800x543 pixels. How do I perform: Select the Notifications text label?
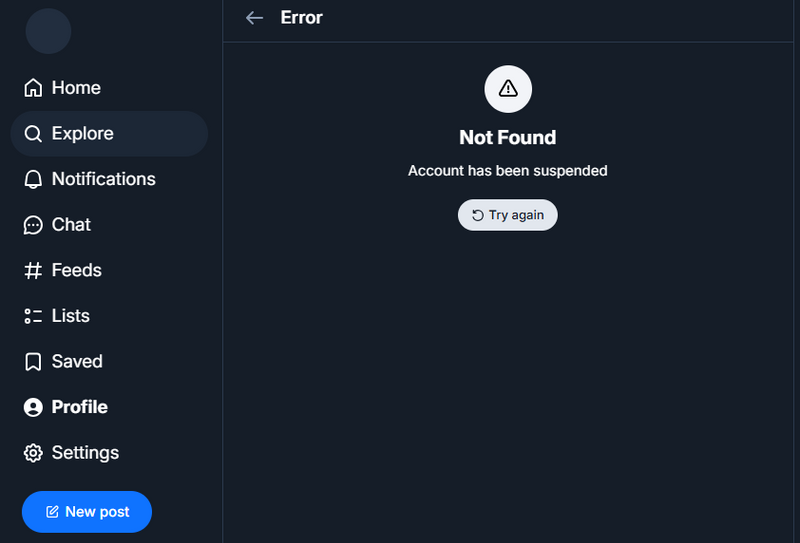click(x=104, y=179)
